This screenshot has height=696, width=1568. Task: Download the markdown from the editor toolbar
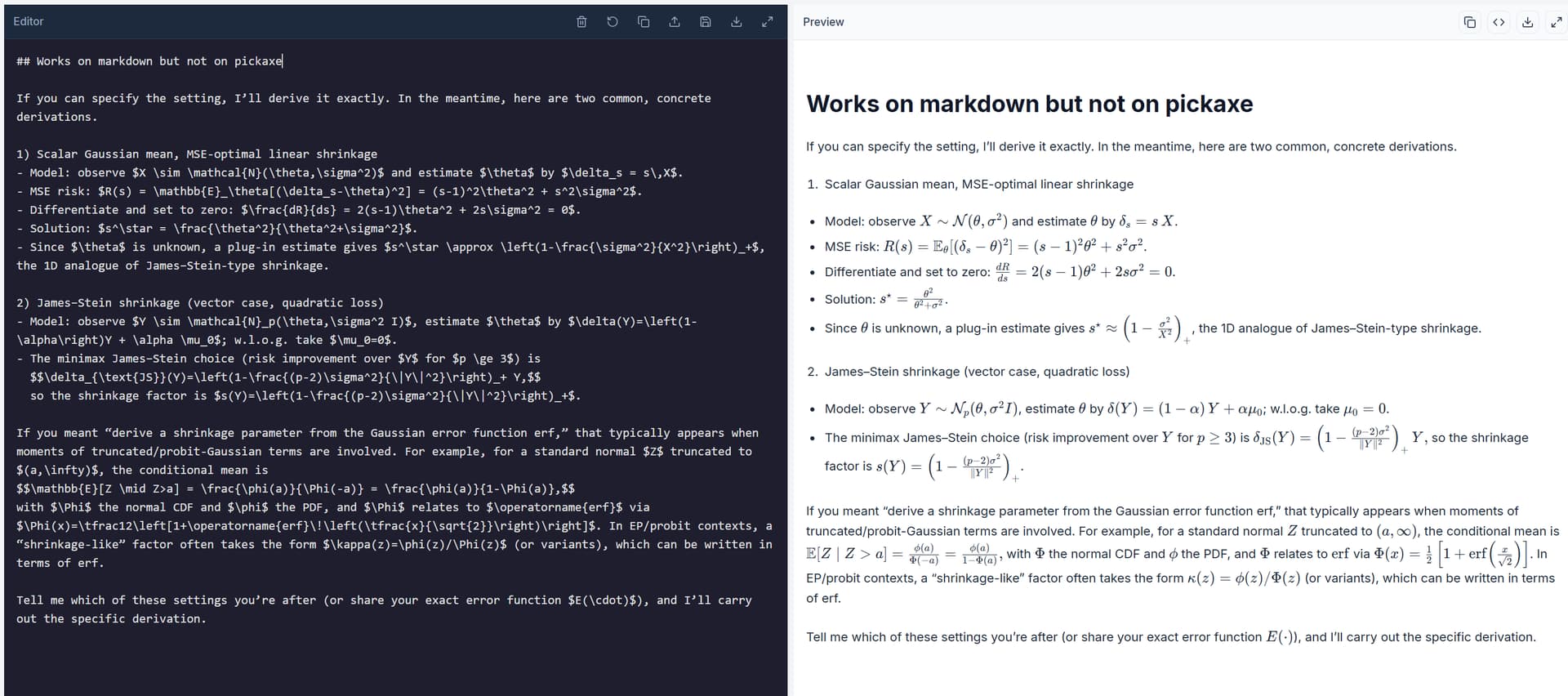[x=737, y=22]
